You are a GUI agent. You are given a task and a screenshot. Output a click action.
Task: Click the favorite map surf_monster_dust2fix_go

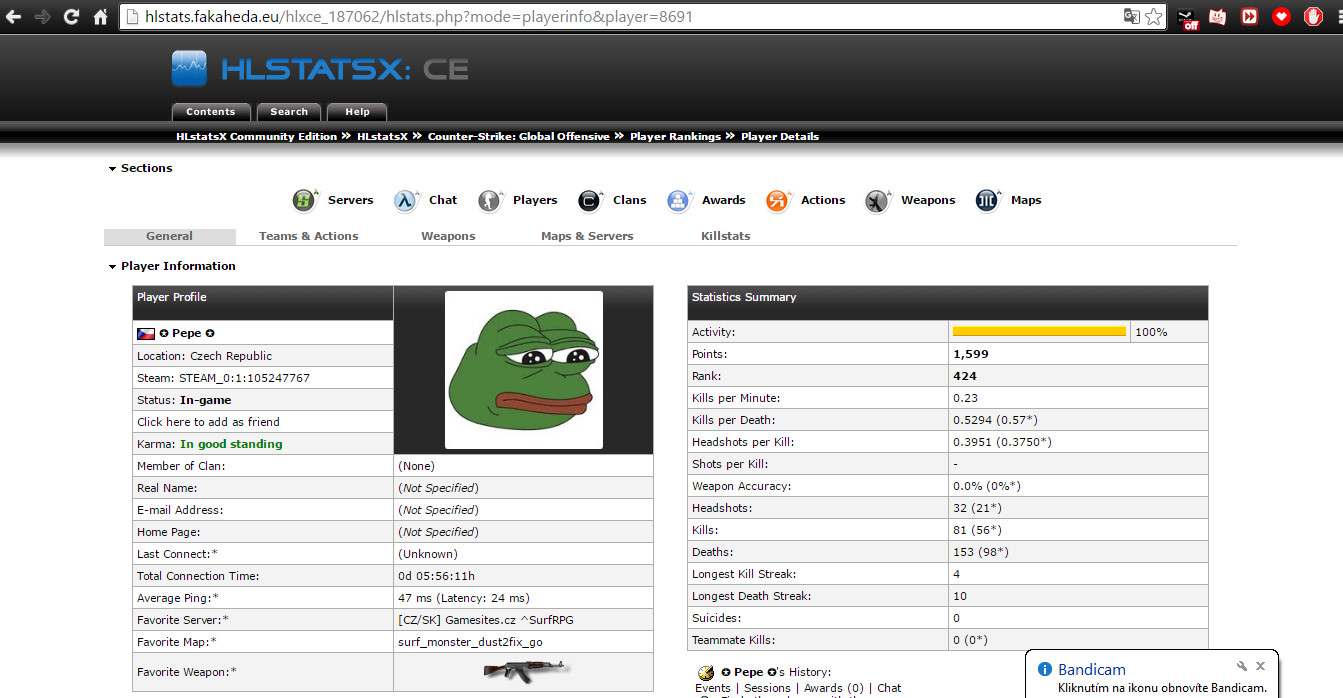470,642
